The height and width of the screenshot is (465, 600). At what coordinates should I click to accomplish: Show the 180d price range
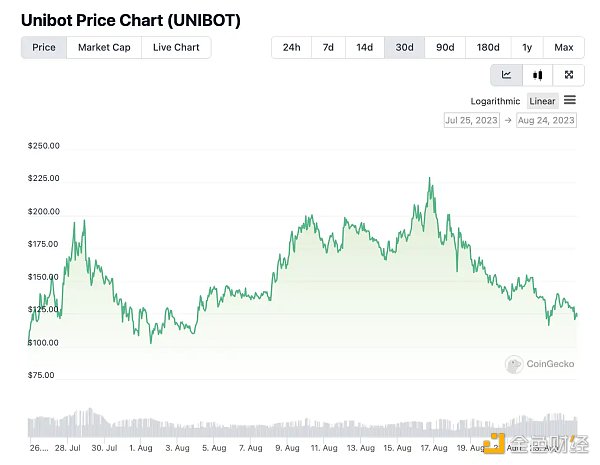pyautogui.click(x=488, y=47)
